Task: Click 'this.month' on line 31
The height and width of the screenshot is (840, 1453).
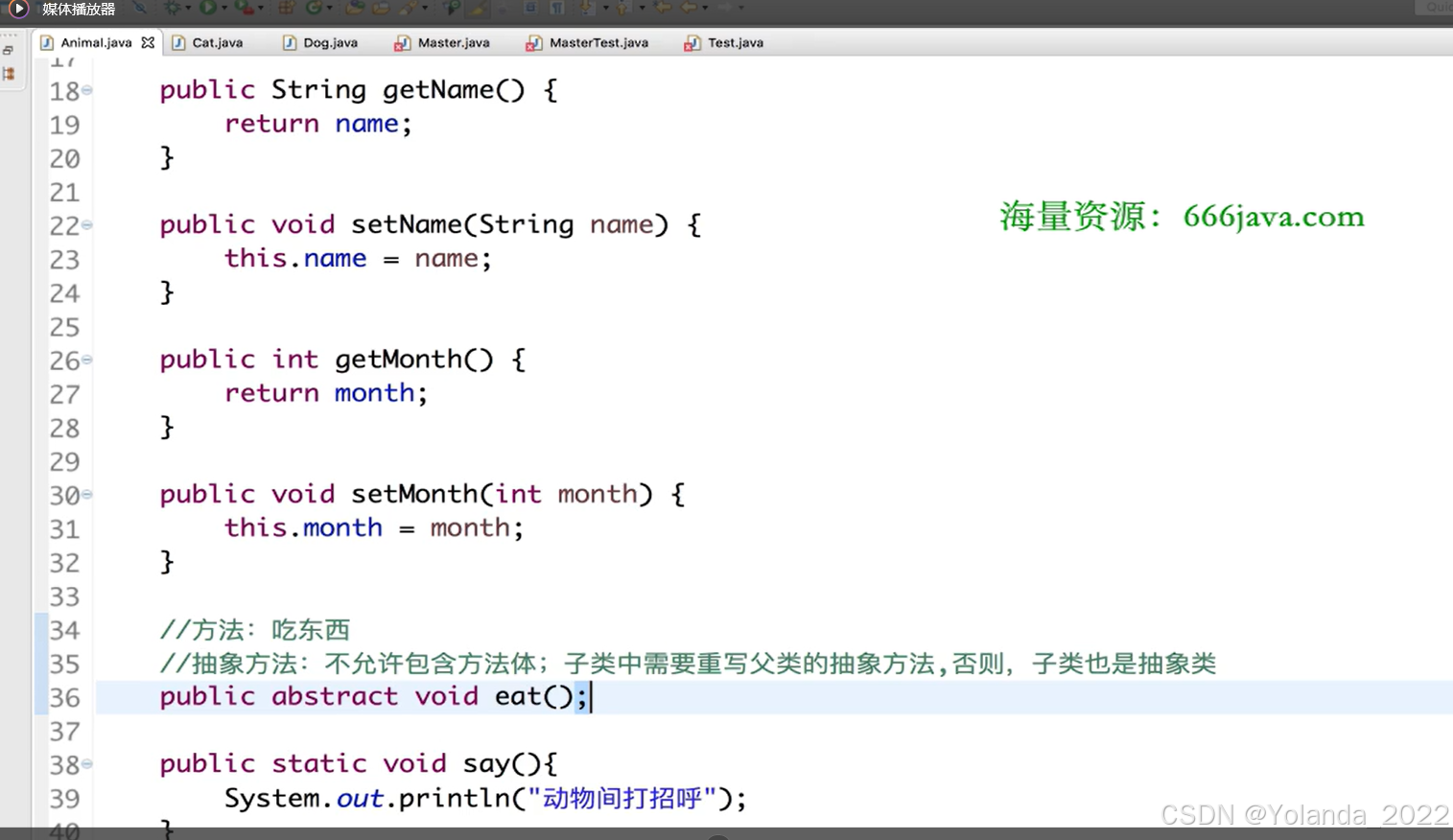Action: (303, 527)
